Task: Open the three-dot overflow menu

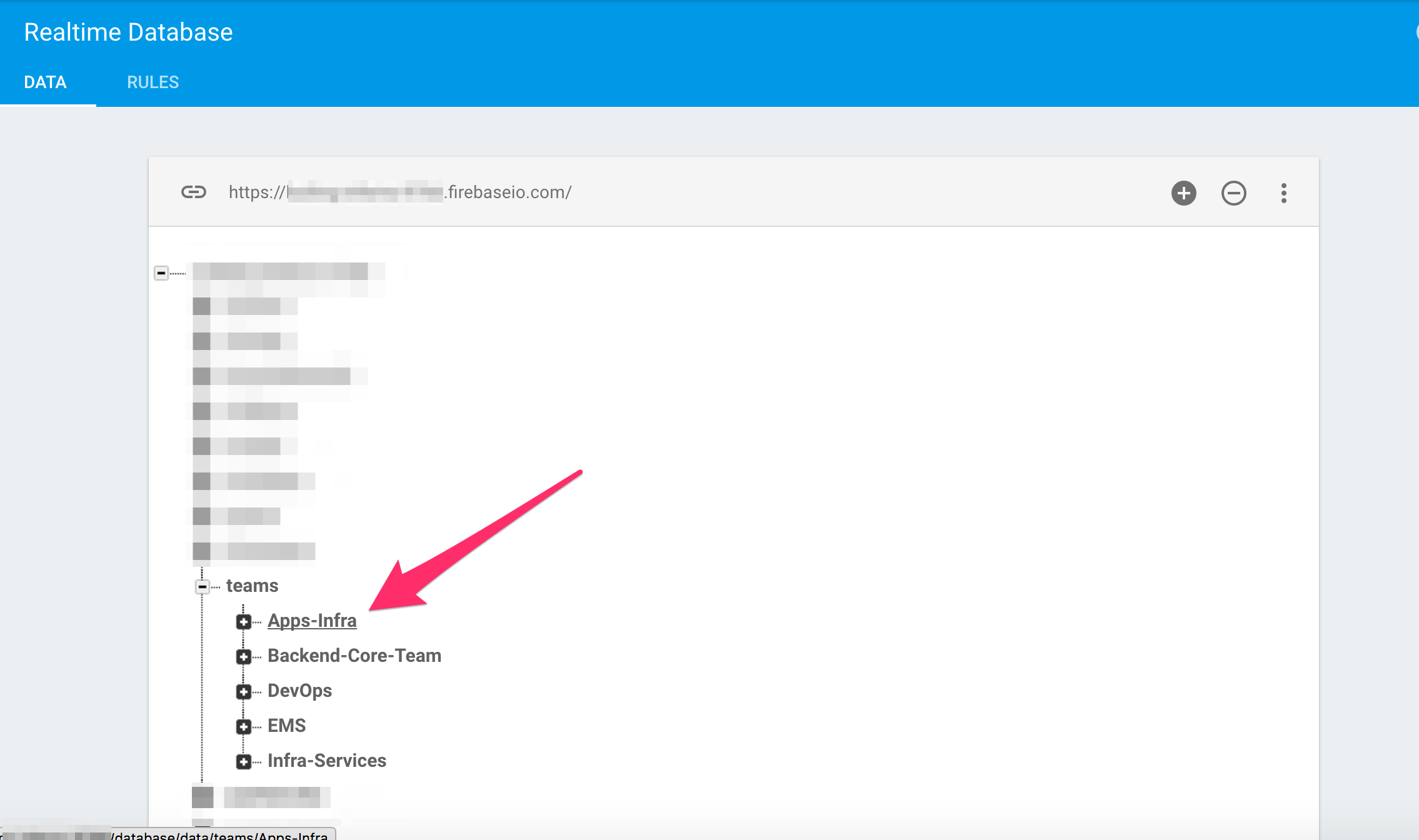Action: tap(1283, 193)
